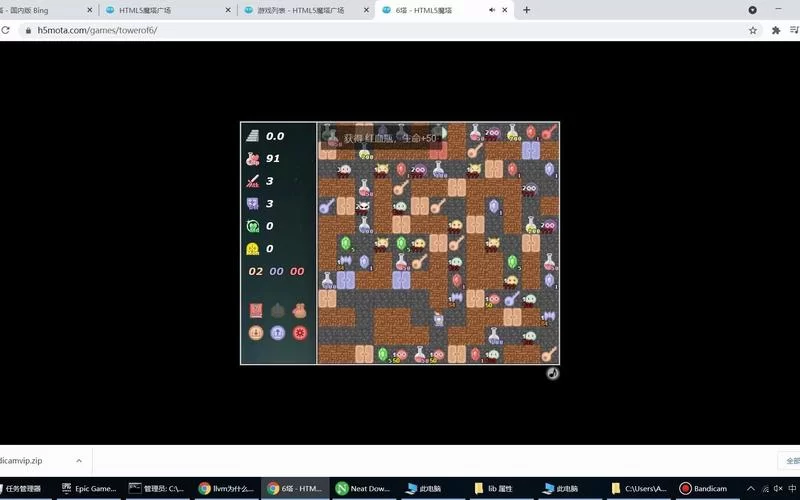Click the yellow key count 02
Viewport: 800px width, 500px height.
click(x=256, y=271)
